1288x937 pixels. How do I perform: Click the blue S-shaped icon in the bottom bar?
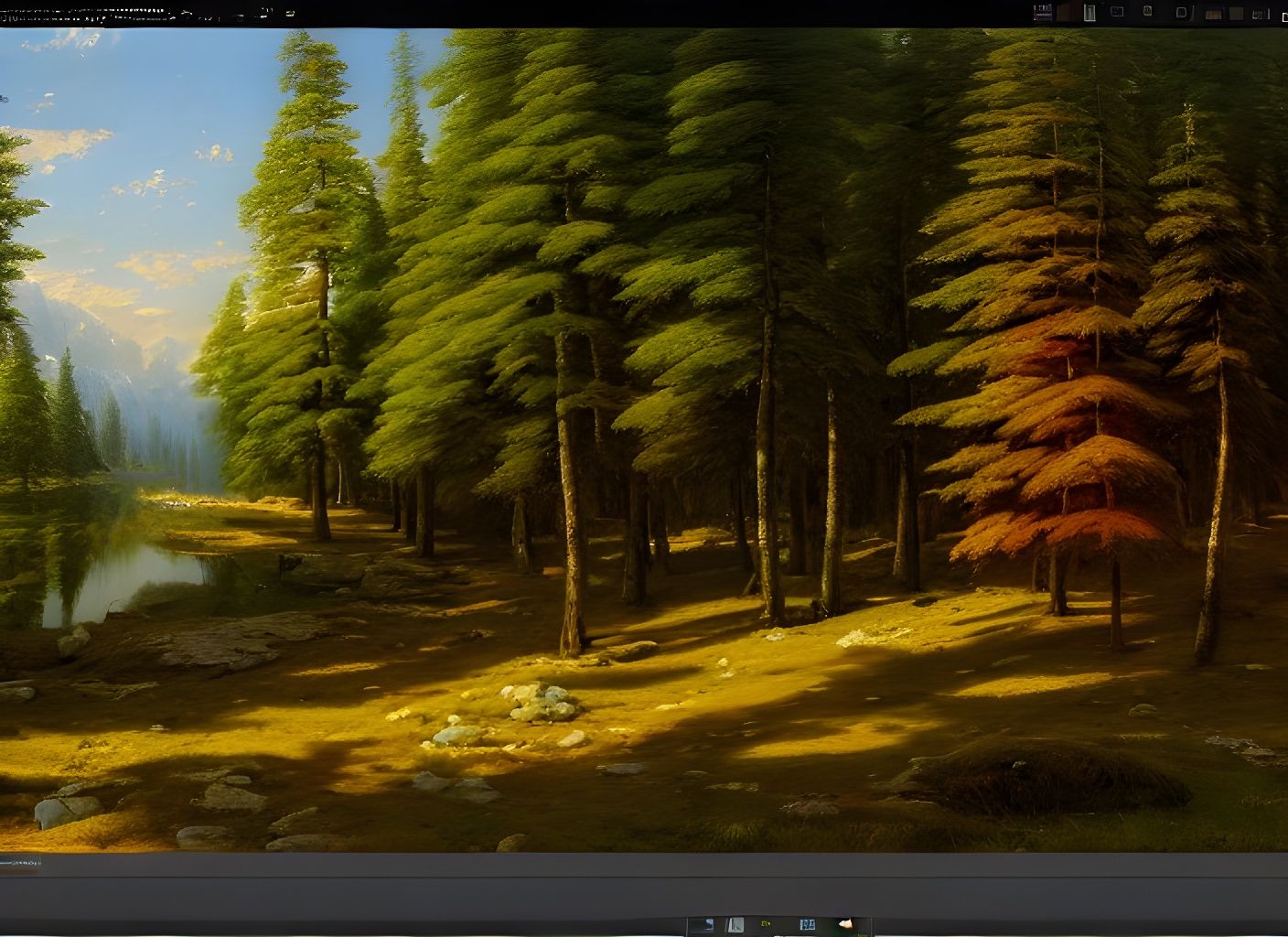pos(709,924)
